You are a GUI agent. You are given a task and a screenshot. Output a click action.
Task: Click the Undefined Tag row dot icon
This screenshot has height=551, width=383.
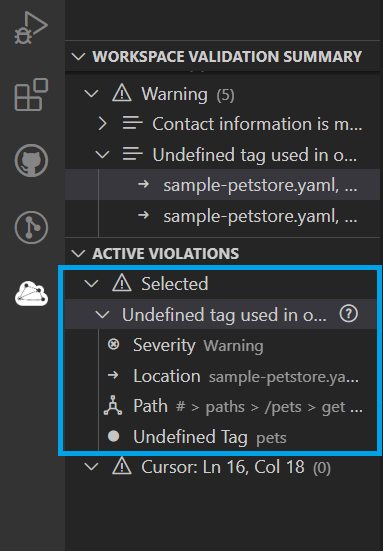coord(113,436)
